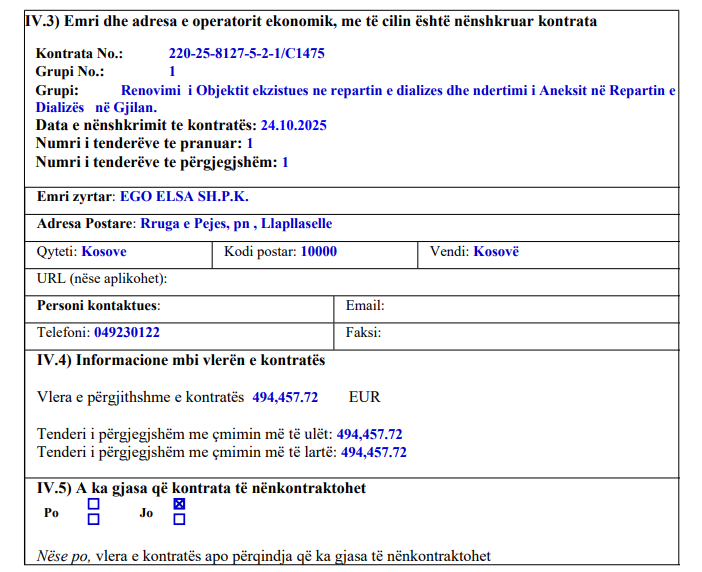
Task: Click contract number 220-25-8127-5-2-1/C1475
Action: [x=246, y=53]
